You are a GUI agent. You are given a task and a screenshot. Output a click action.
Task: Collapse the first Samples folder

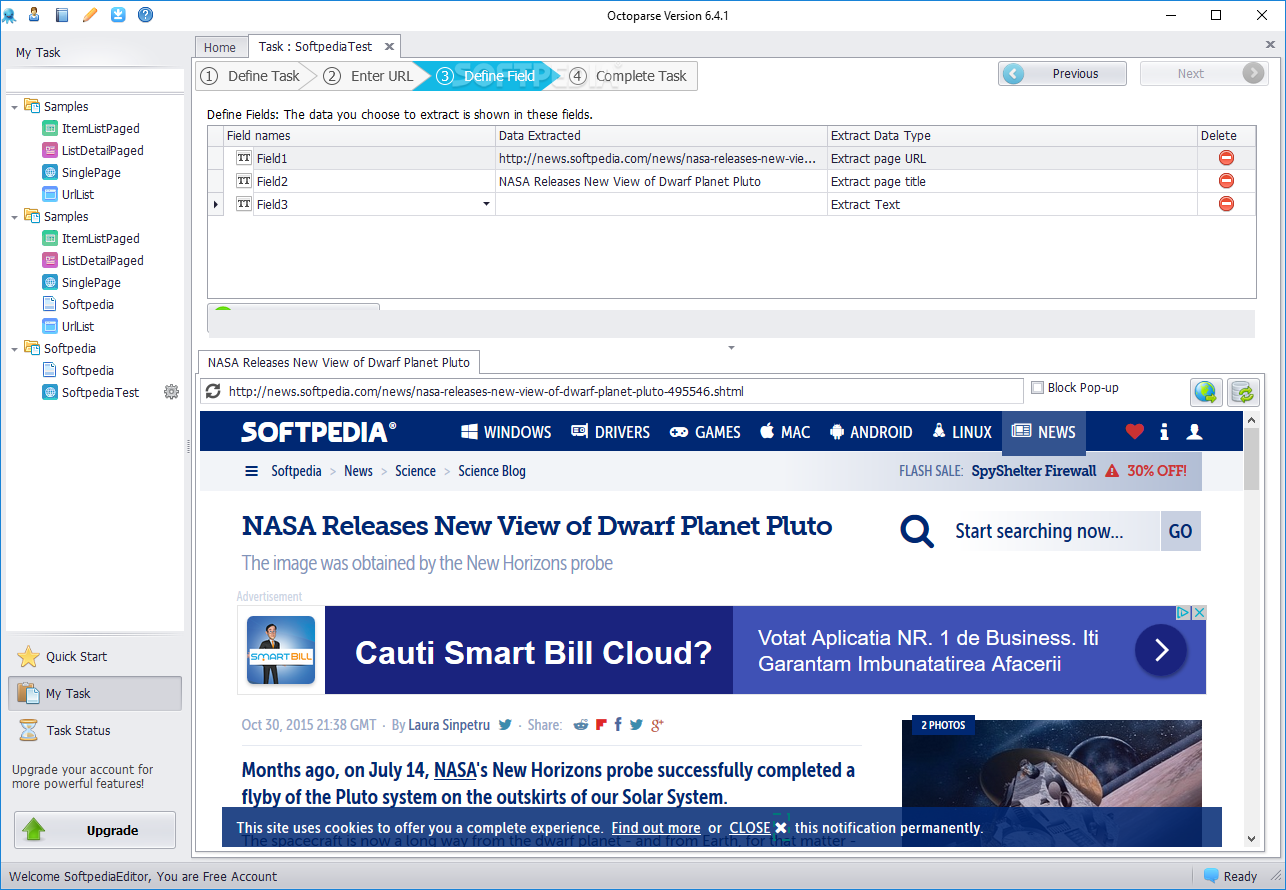pyautogui.click(x=14, y=106)
